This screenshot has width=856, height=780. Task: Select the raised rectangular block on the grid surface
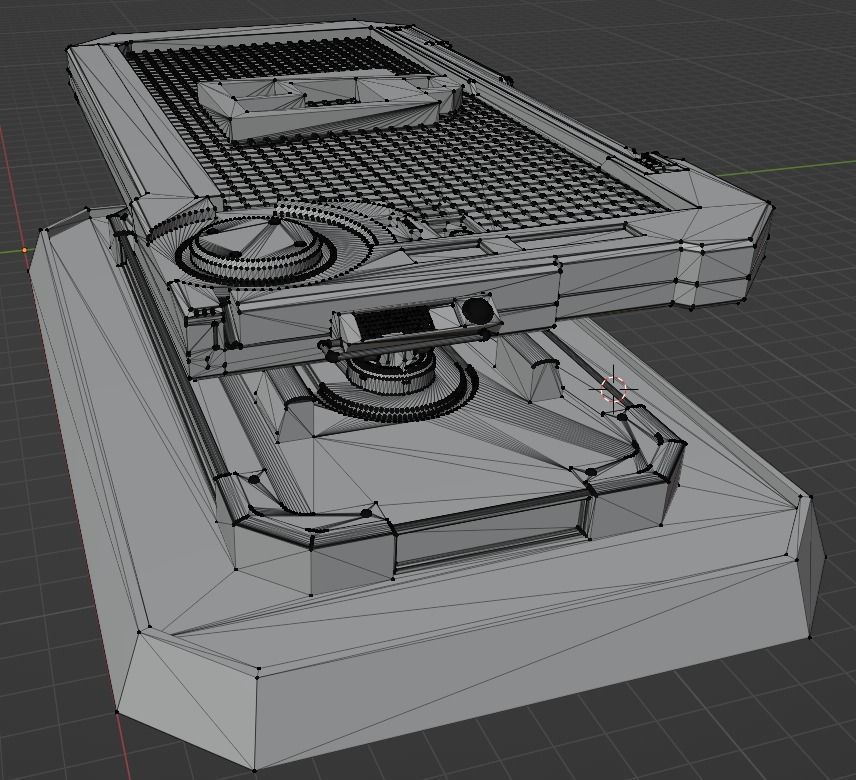point(330,105)
